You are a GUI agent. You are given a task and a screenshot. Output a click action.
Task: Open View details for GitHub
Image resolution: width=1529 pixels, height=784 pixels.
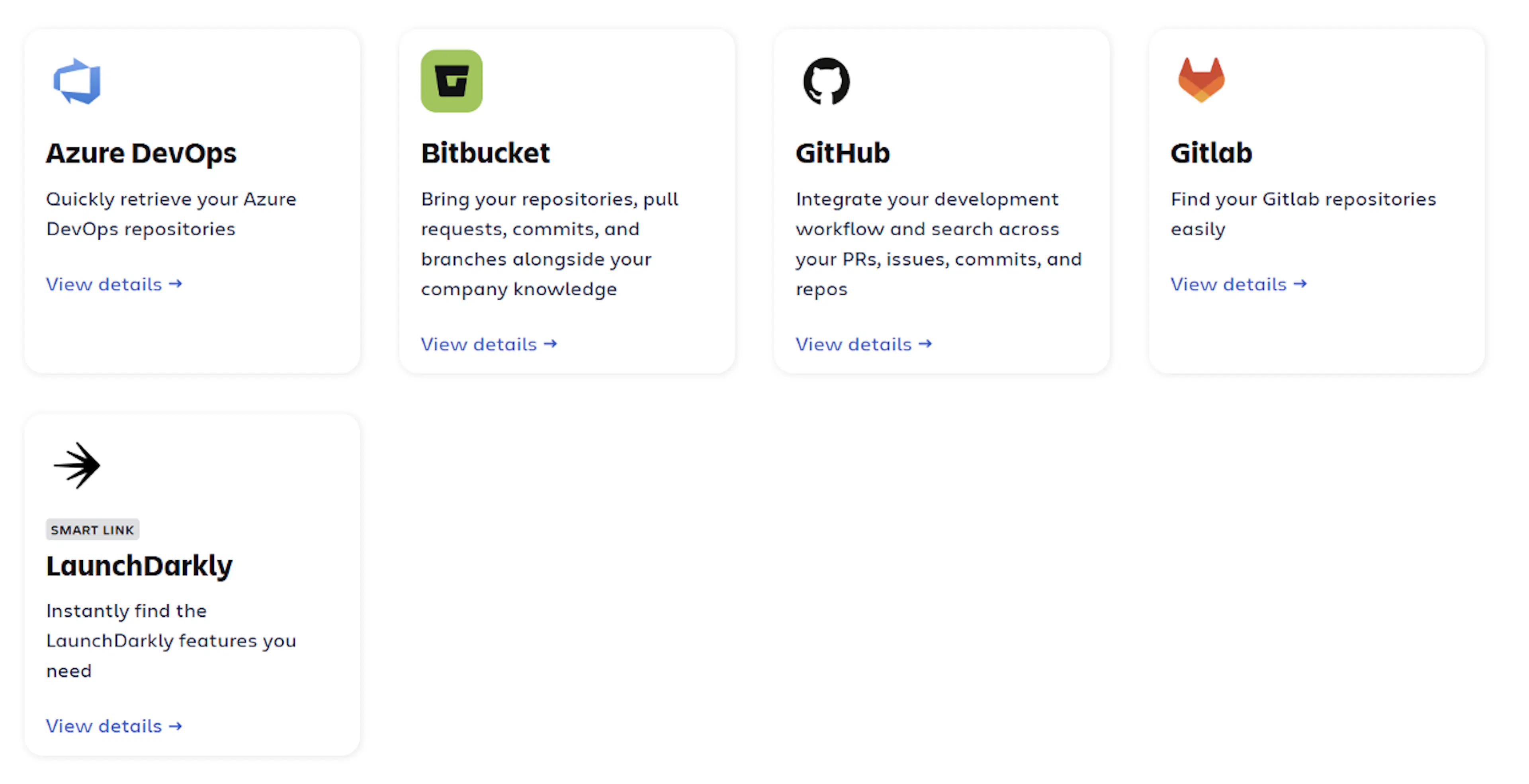[x=864, y=344]
